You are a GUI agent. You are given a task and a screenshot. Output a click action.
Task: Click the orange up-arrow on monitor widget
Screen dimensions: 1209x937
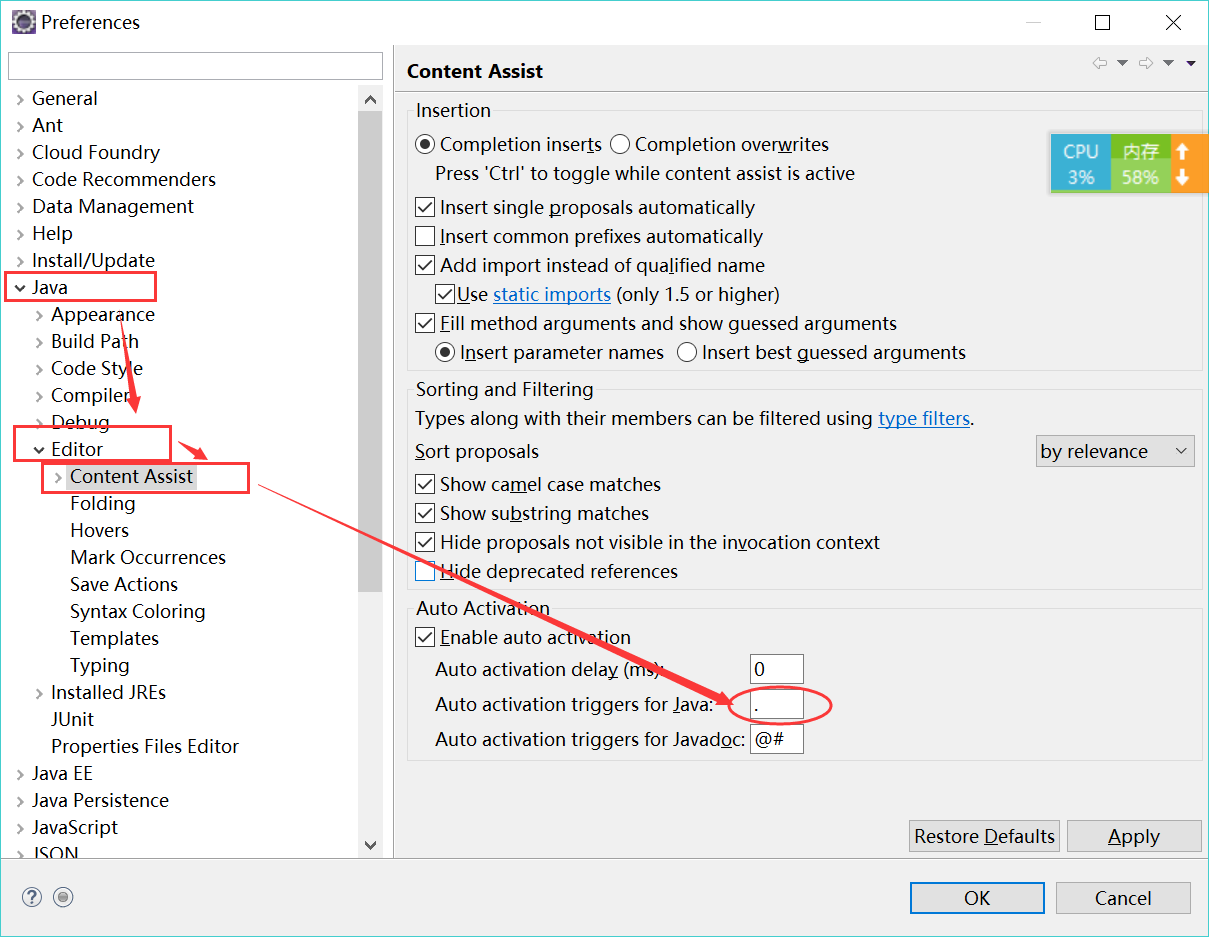1182,151
